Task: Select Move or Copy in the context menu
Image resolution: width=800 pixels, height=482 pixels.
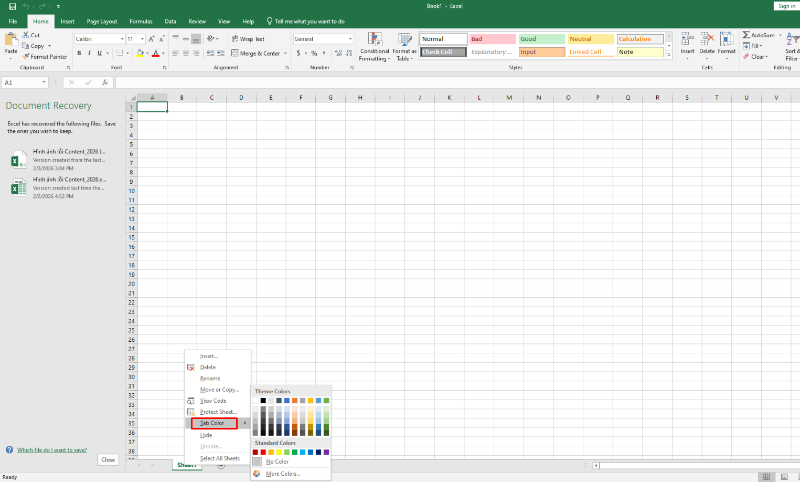Action: point(219,390)
